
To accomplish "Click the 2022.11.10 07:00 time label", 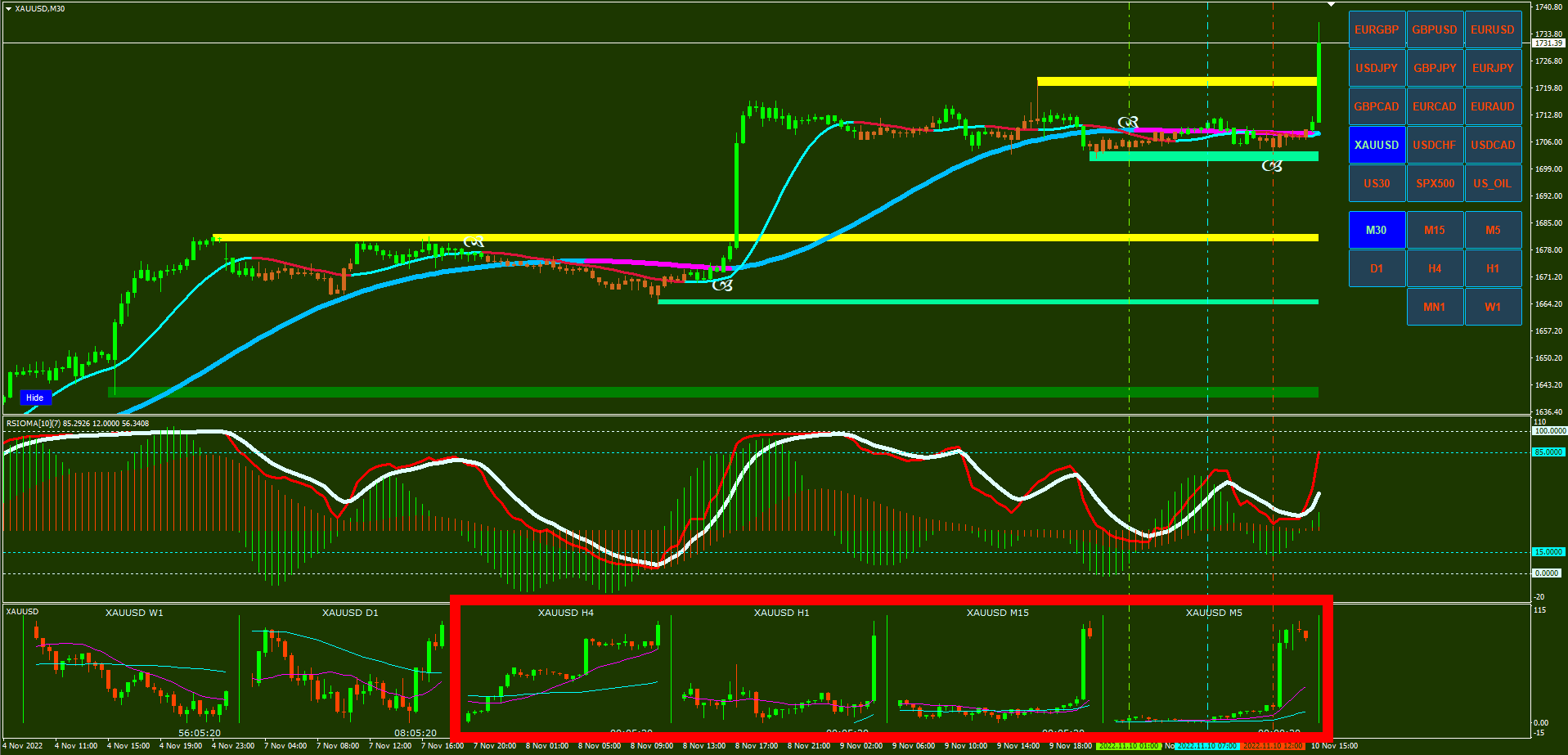I will [x=1207, y=746].
